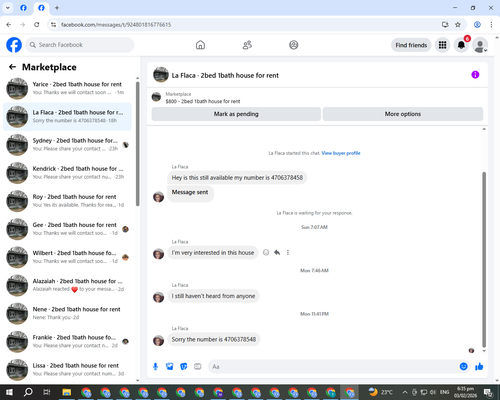The image size is (500, 400).
Task: Open Gee conversation in the list
Action: [x=67, y=229]
